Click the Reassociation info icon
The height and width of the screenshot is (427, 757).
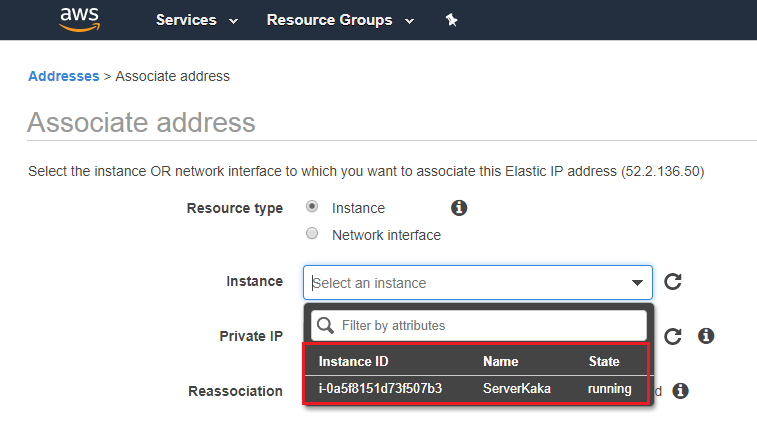(x=681, y=391)
